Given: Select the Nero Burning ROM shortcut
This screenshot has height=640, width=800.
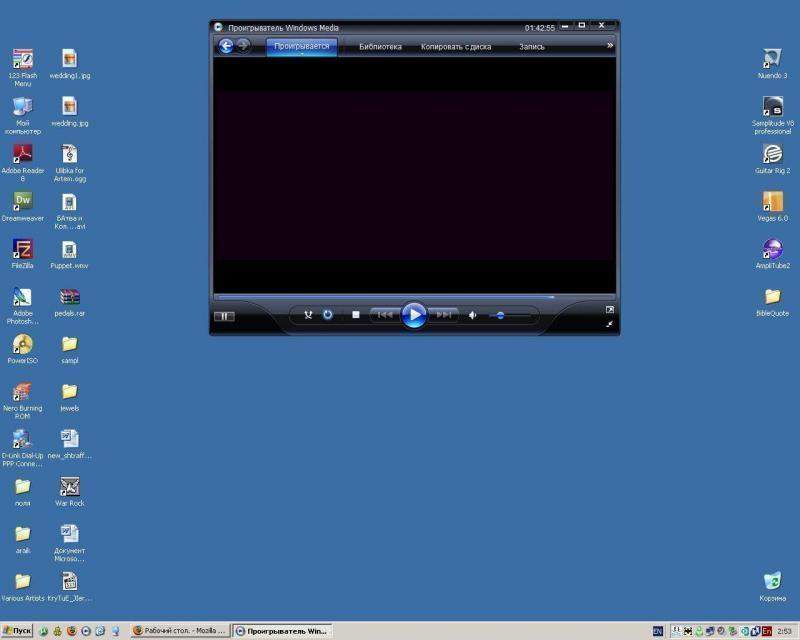Looking at the screenshot, I should click(x=22, y=401).
